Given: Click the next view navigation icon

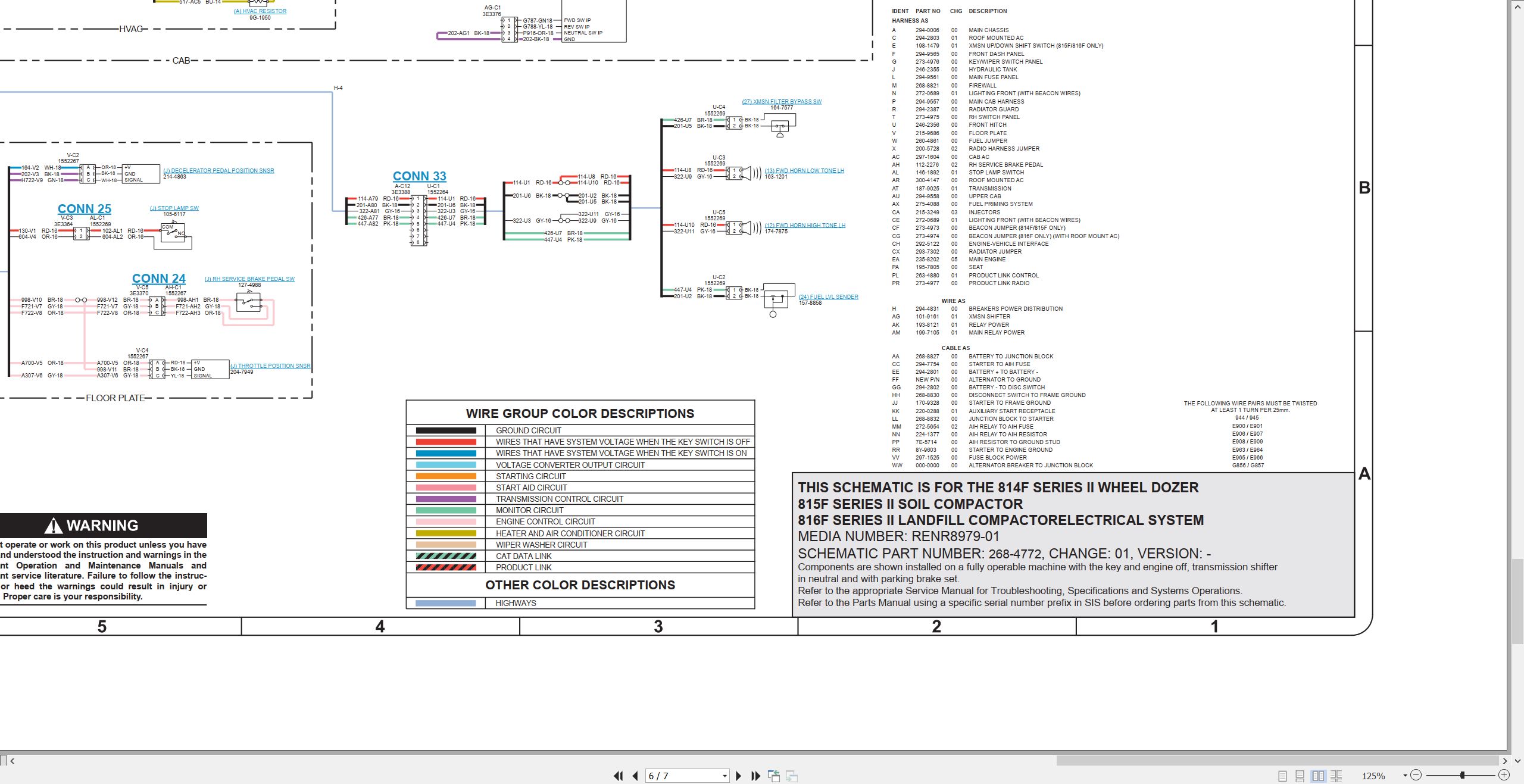Looking at the screenshot, I should pyautogui.click(x=792, y=776).
